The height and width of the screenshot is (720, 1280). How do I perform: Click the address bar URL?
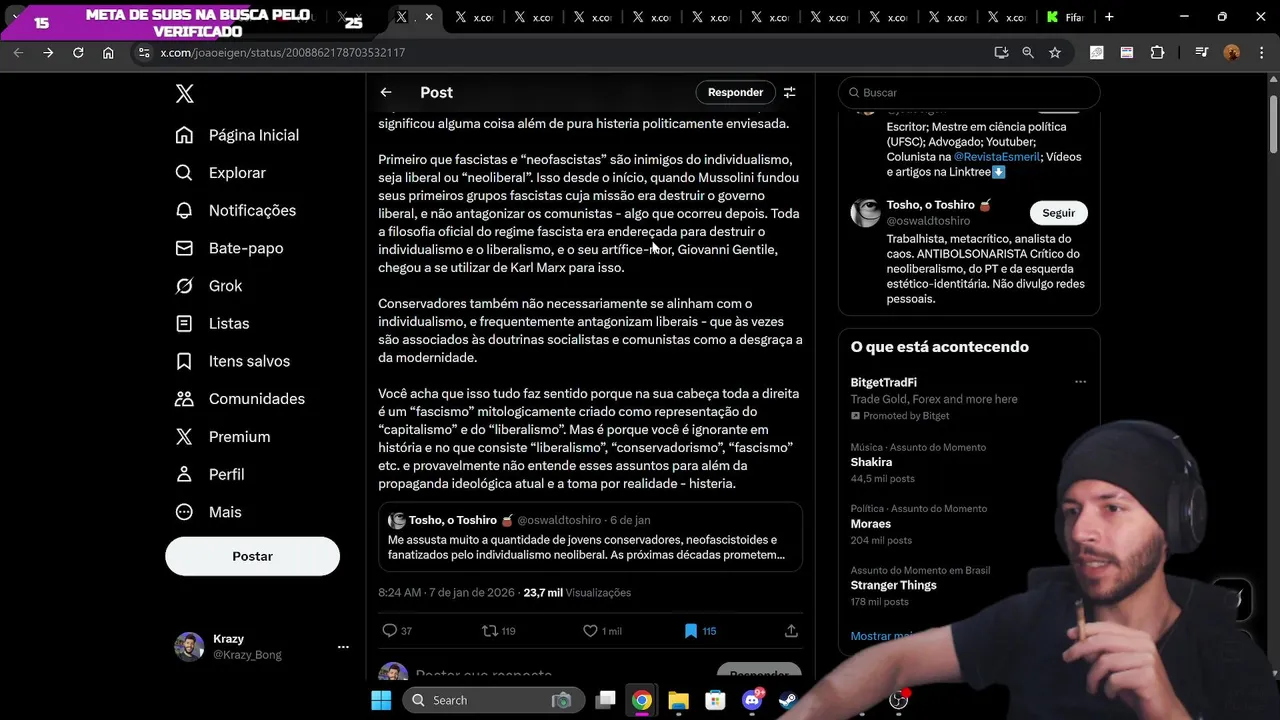(x=283, y=52)
